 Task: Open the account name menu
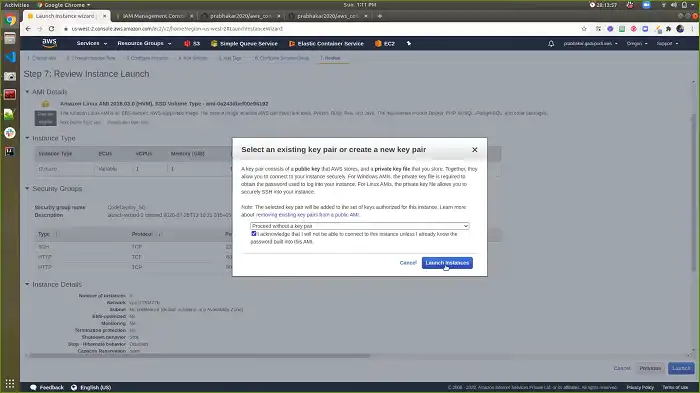point(590,43)
